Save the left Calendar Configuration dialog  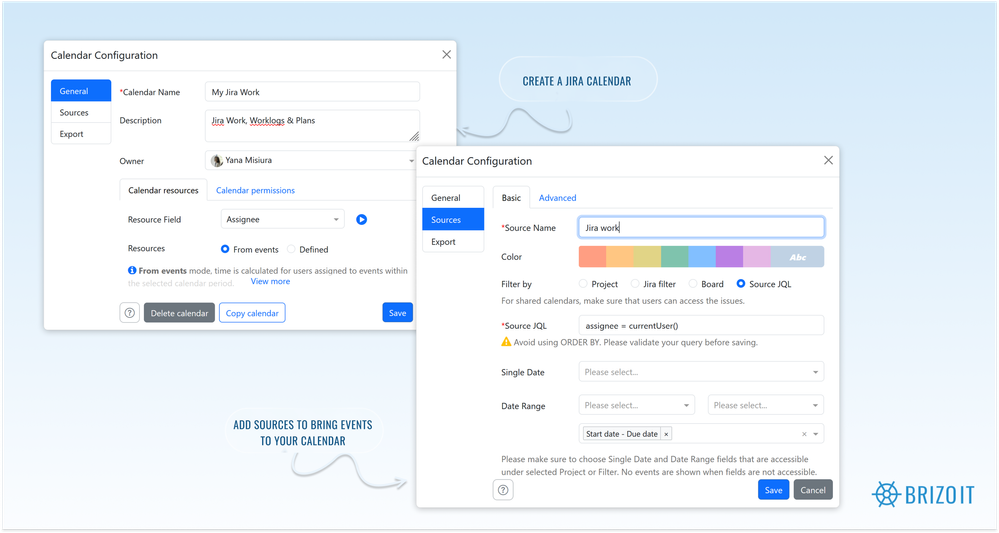pyautogui.click(x=398, y=313)
